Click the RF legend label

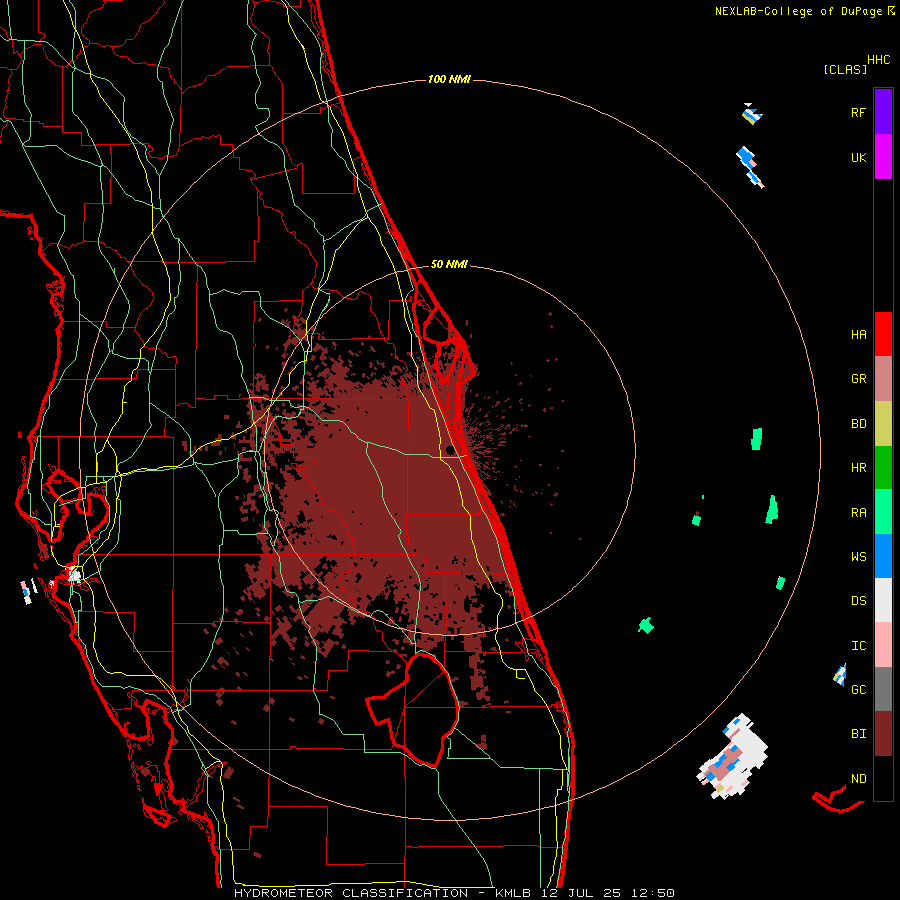858,113
